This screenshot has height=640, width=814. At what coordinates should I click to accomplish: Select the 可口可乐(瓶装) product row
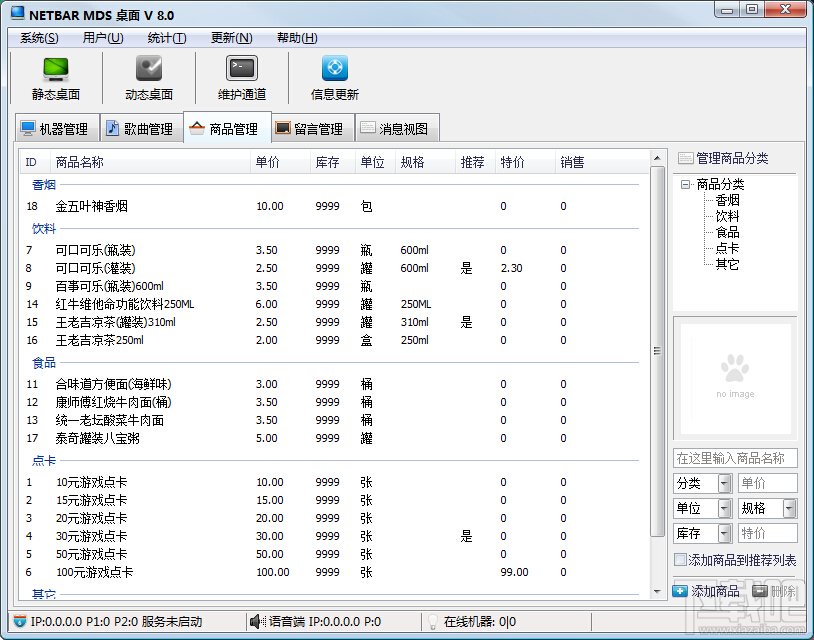click(x=334, y=250)
